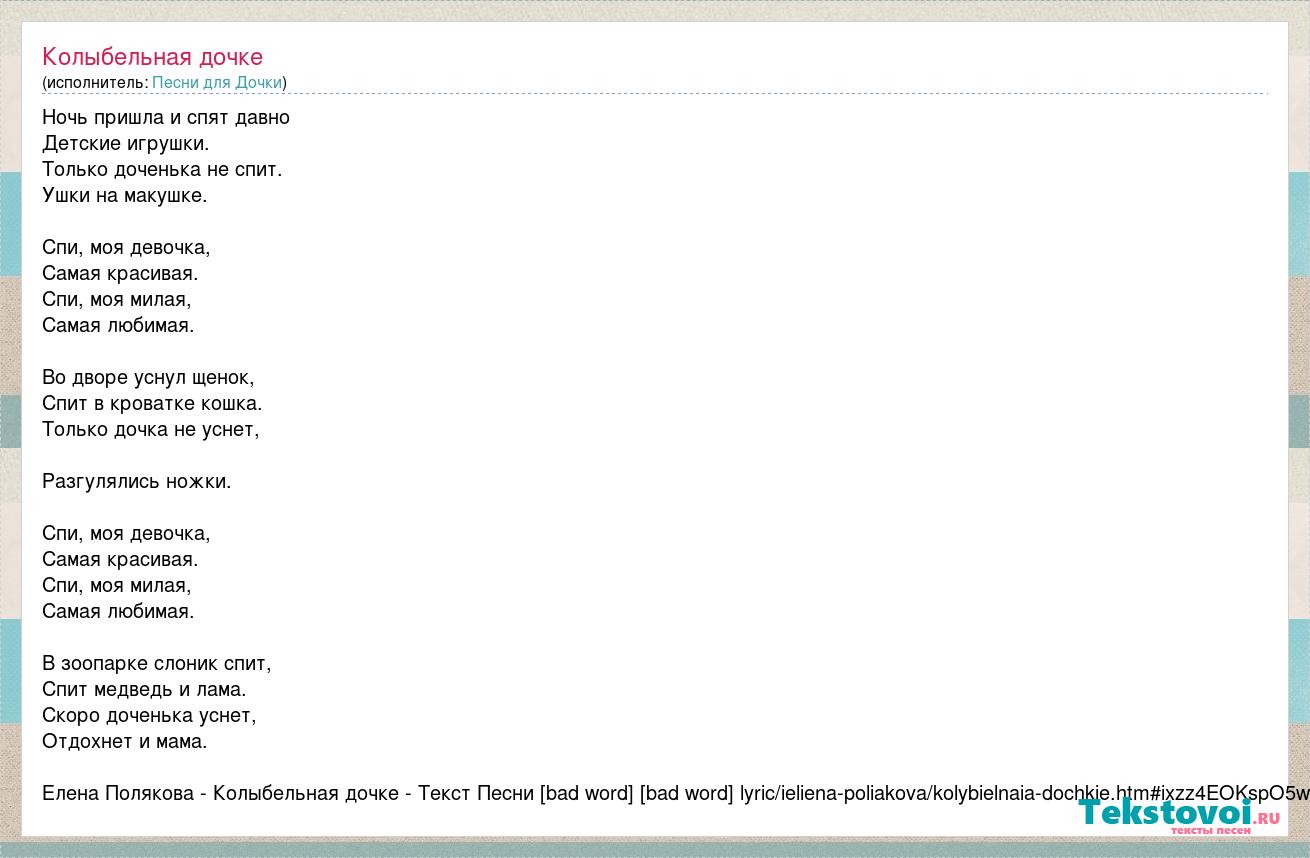Click the line "Только дочка не уснет,"

pyautogui.click(x=151, y=429)
